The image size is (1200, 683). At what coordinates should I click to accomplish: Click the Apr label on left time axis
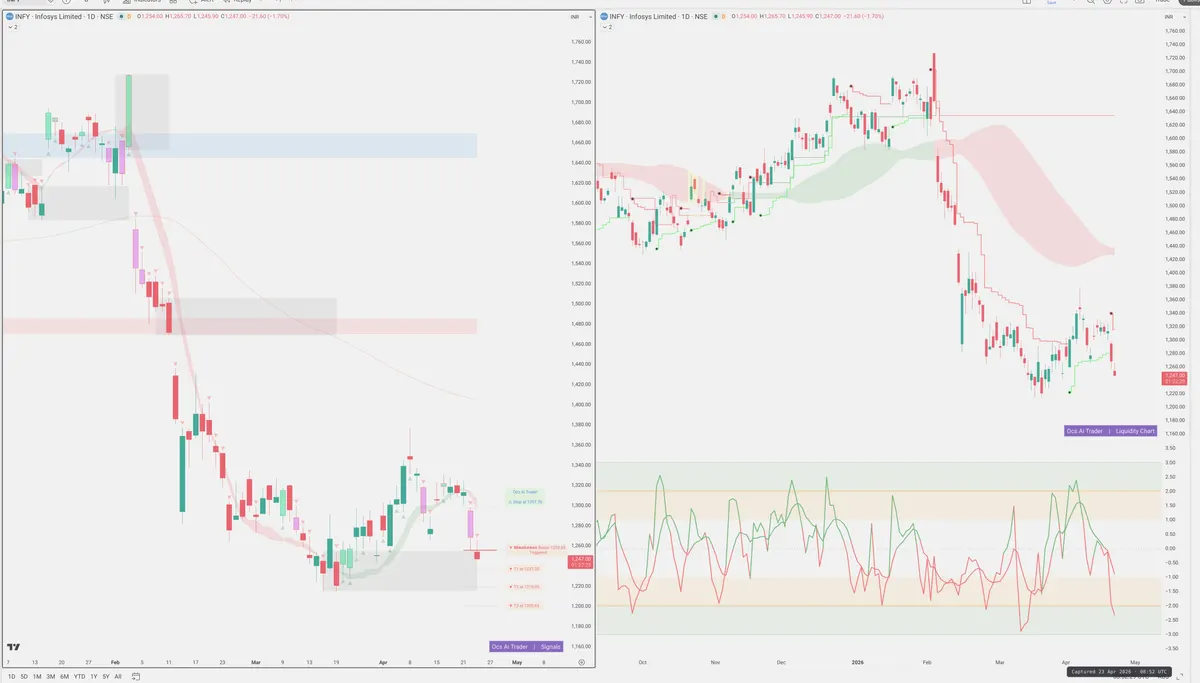[x=382, y=662]
